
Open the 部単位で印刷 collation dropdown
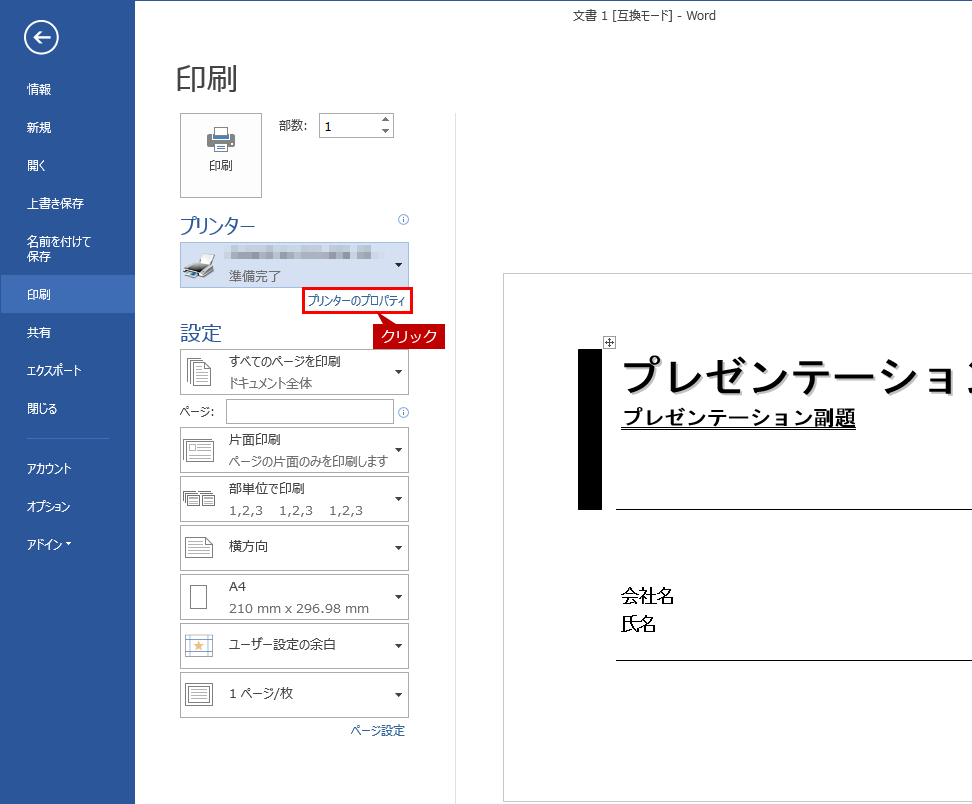coord(294,499)
